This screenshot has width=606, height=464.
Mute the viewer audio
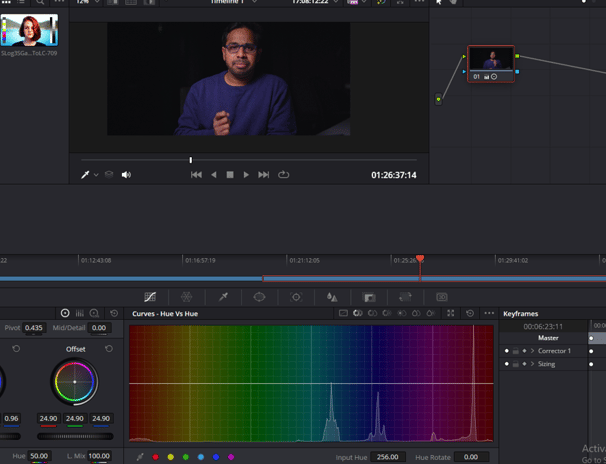126,175
